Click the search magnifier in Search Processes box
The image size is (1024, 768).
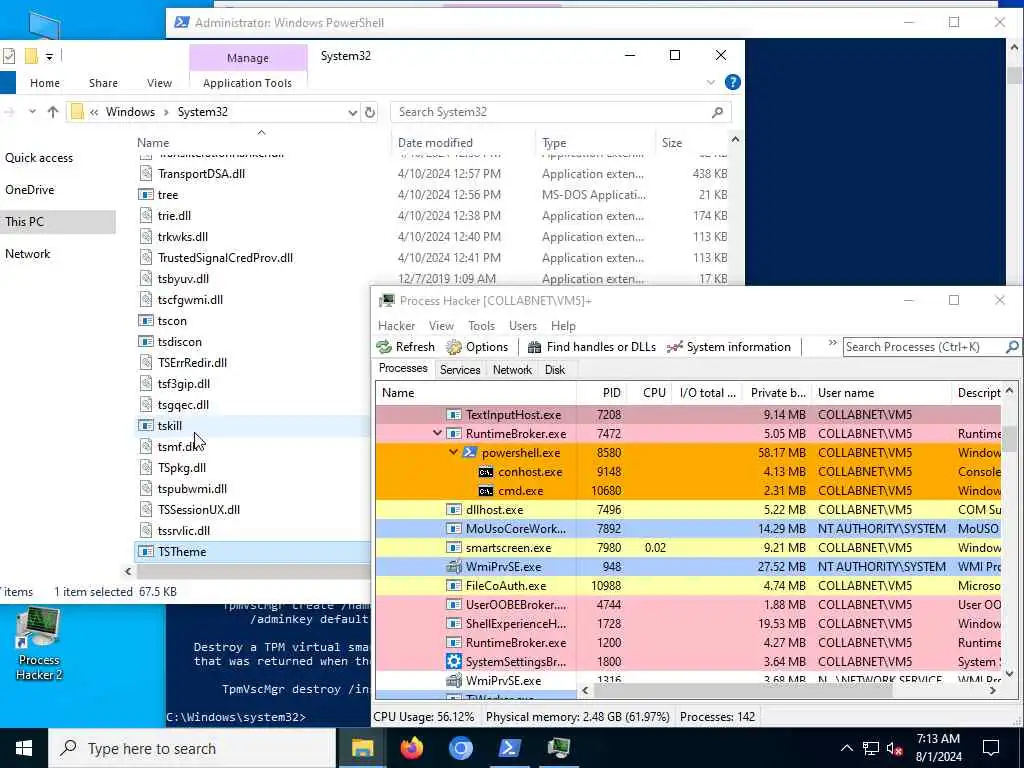(x=1012, y=347)
